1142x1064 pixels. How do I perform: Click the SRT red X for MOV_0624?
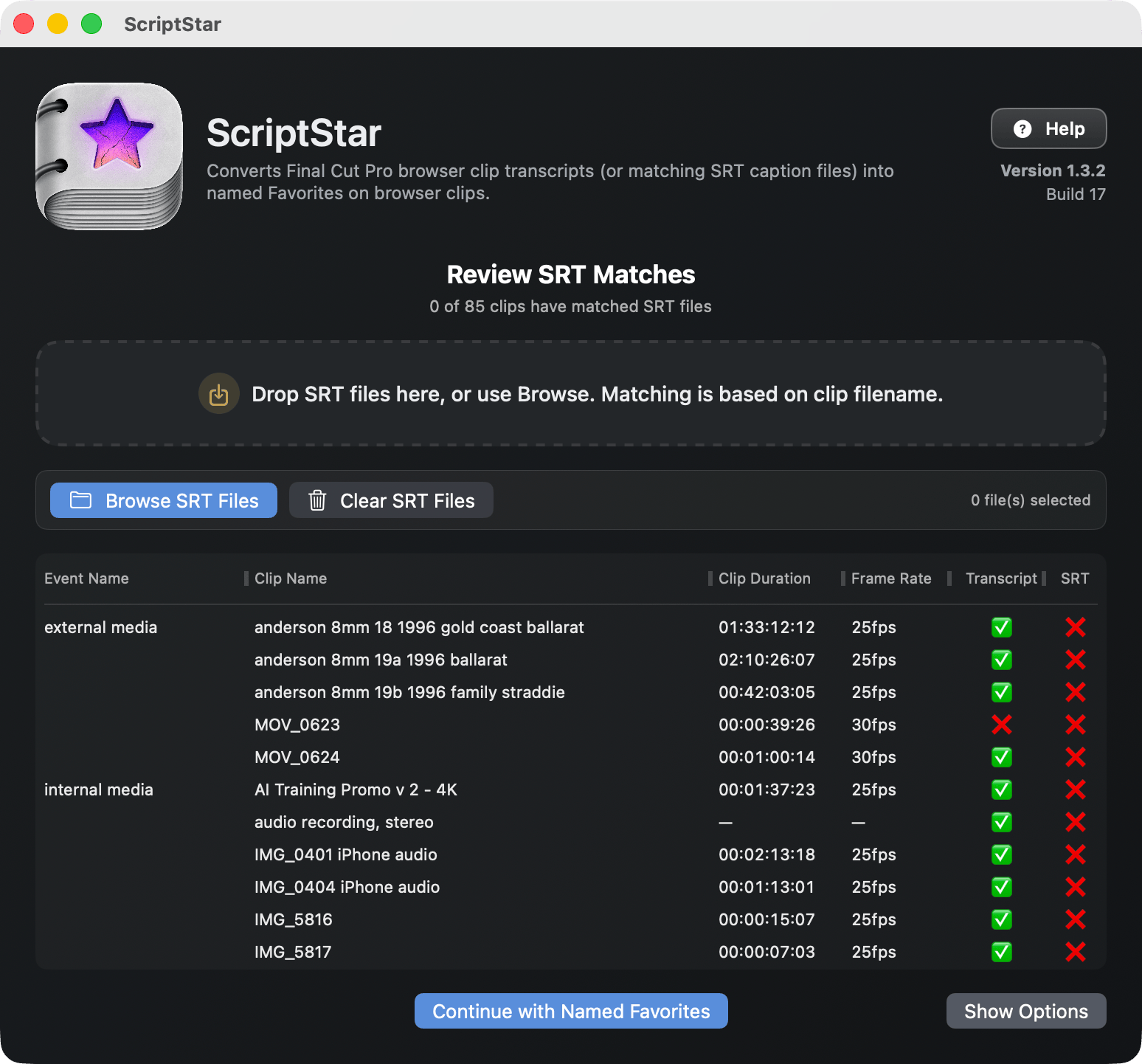coord(1075,757)
